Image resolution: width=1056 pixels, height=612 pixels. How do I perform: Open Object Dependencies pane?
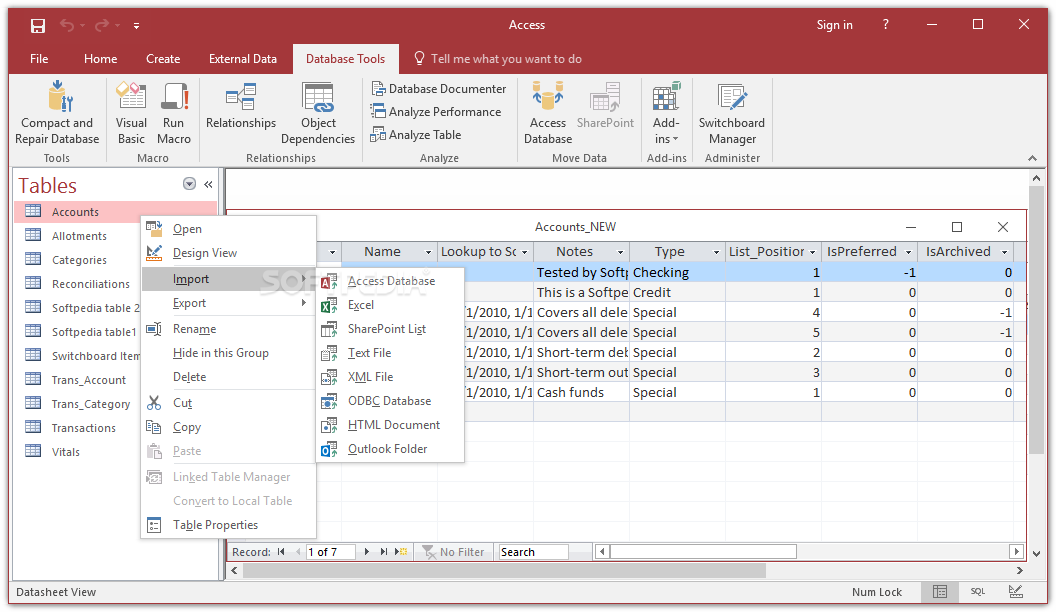(318, 112)
